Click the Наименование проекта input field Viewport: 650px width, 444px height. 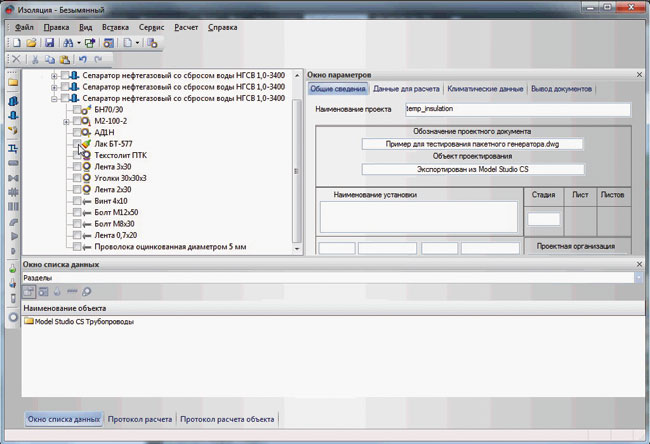(516, 108)
